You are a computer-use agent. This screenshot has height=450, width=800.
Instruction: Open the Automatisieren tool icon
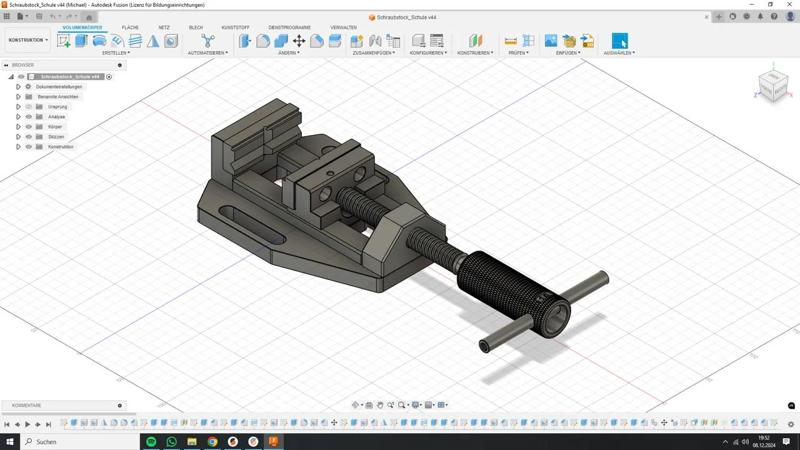coord(208,41)
